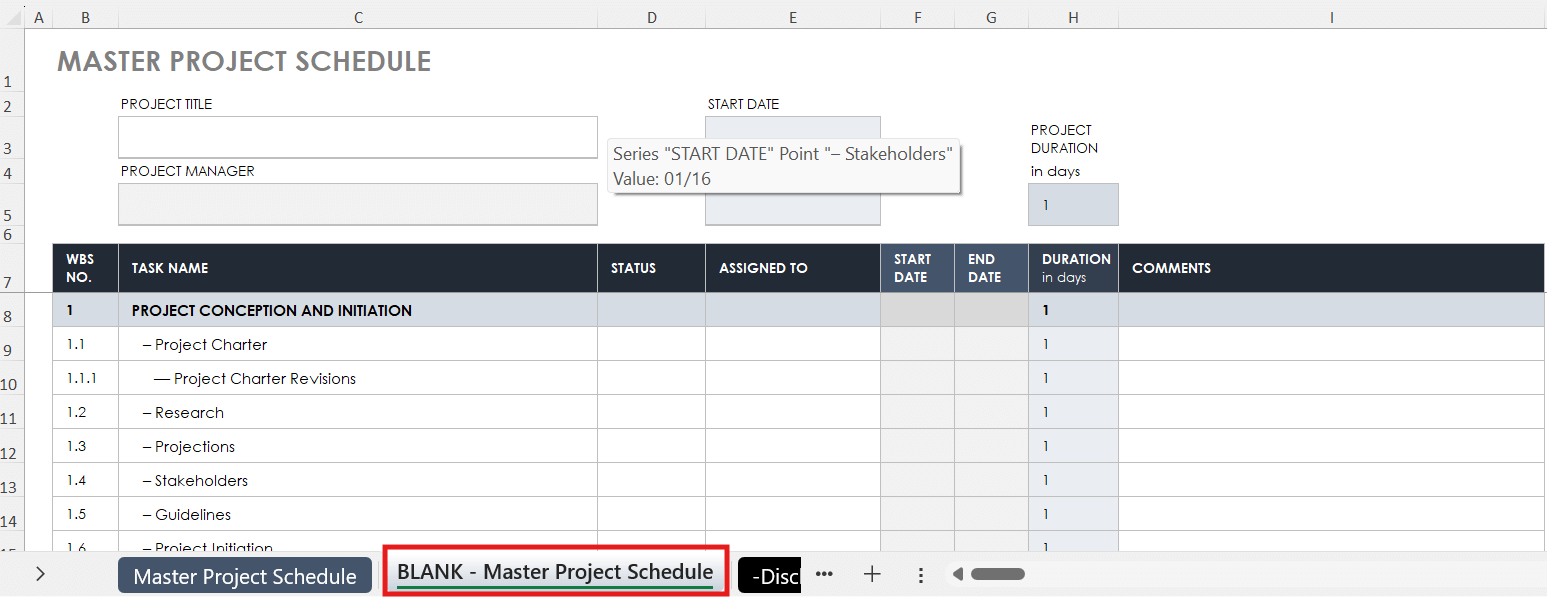Screen dimensions: 1547x597
Task: Click the horizontal scrollbar left arrow
Action: 957,574
